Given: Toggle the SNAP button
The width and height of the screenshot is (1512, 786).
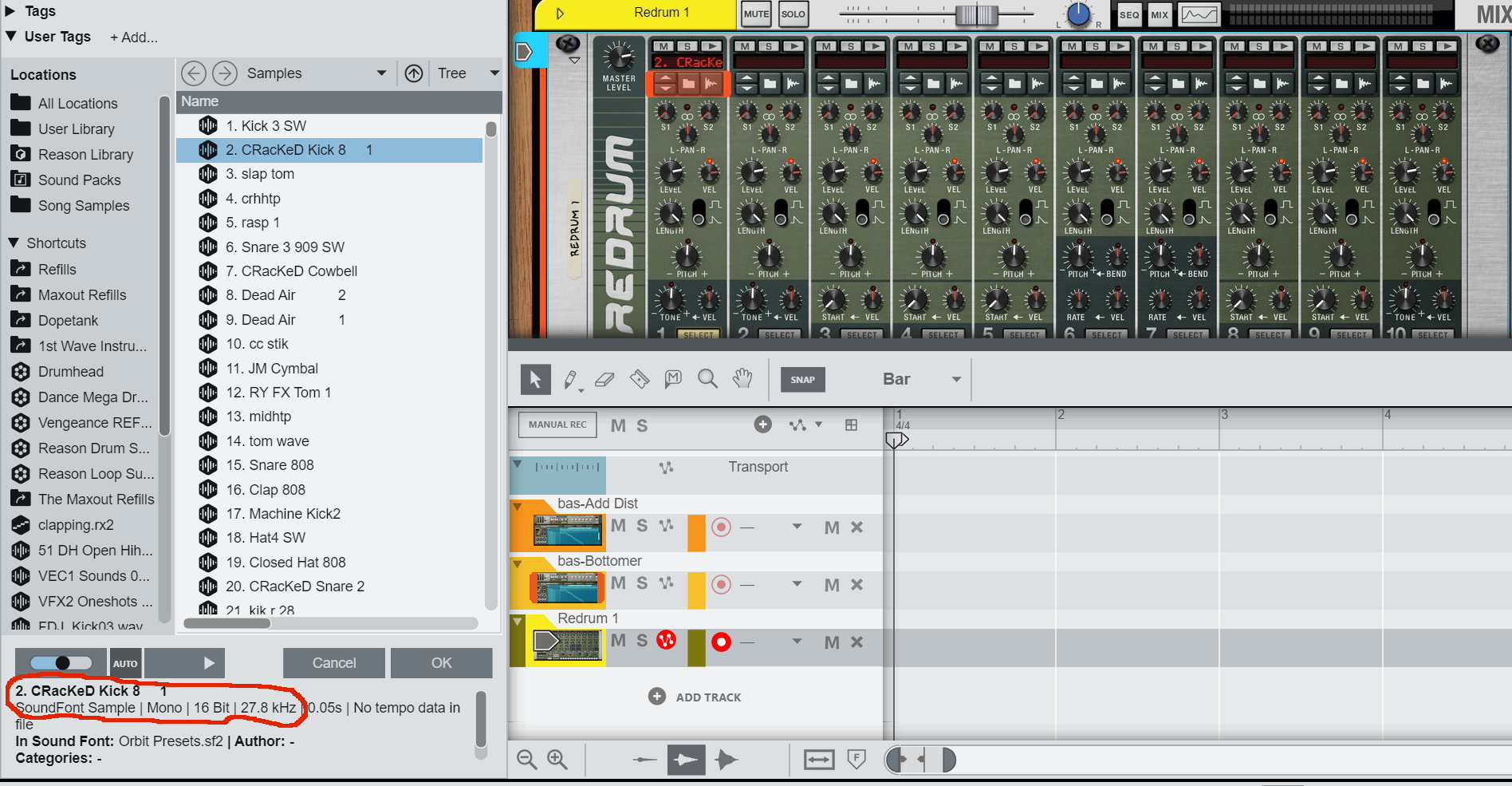Looking at the screenshot, I should [x=802, y=380].
